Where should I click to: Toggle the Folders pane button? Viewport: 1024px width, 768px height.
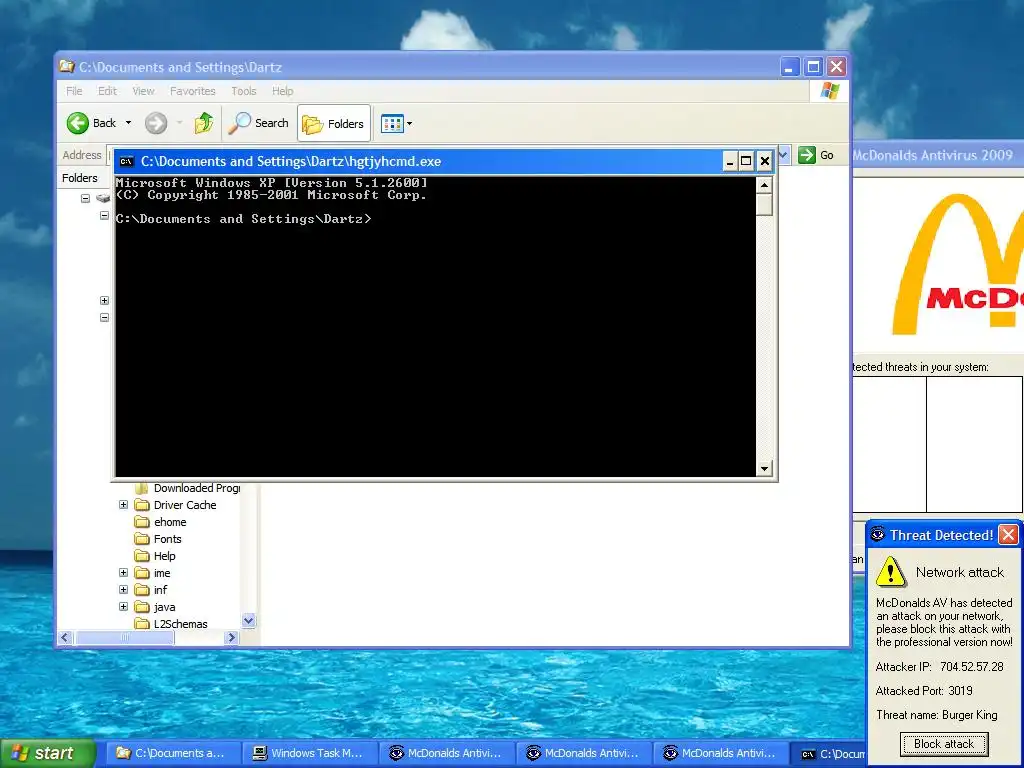coord(334,123)
